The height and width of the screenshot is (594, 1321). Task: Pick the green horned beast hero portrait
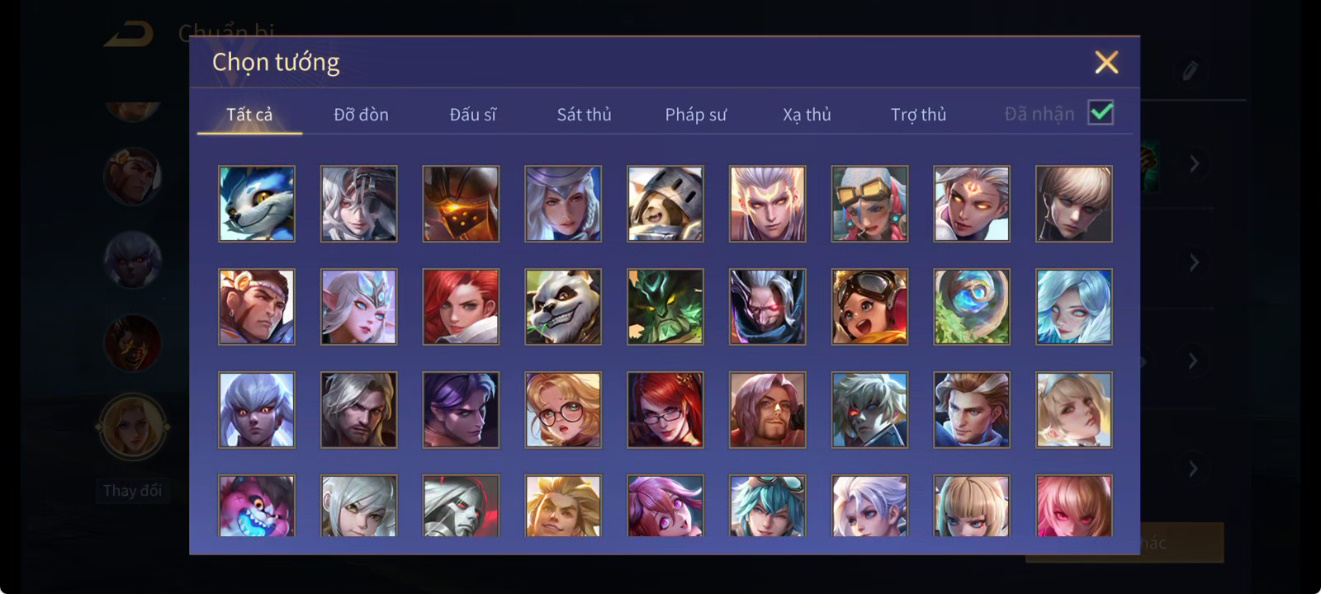[x=665, y=307]
